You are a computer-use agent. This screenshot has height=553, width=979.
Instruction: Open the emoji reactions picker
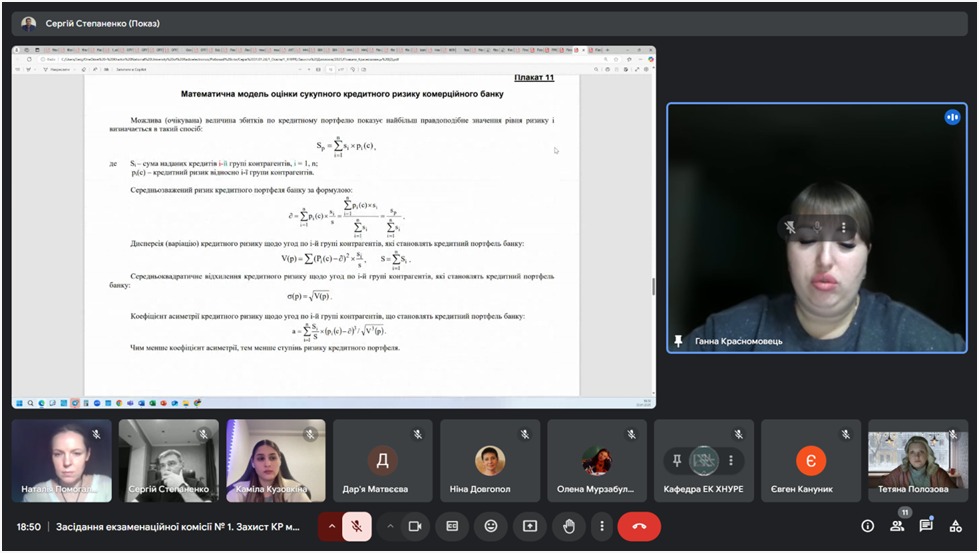491,526
